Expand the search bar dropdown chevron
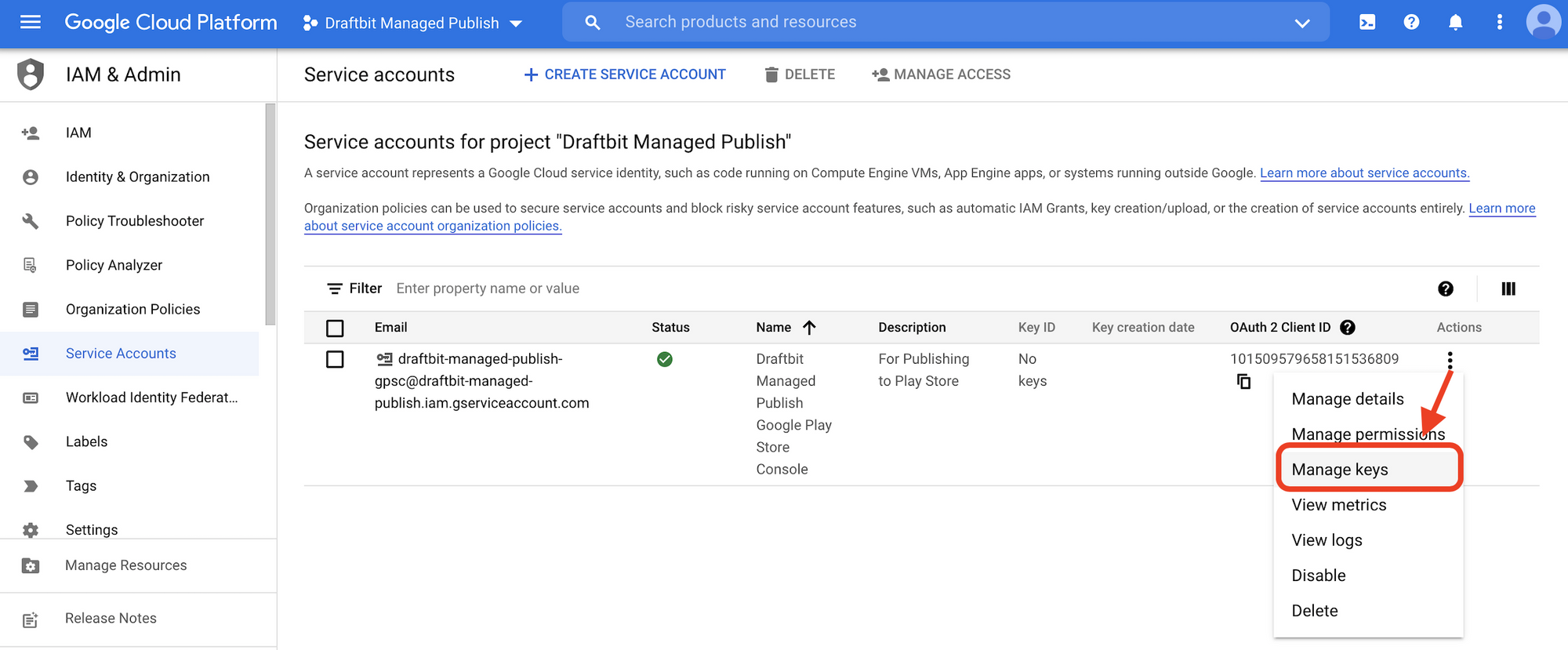This screenshot has height=650, width=1568. [x=1302, y=23]
